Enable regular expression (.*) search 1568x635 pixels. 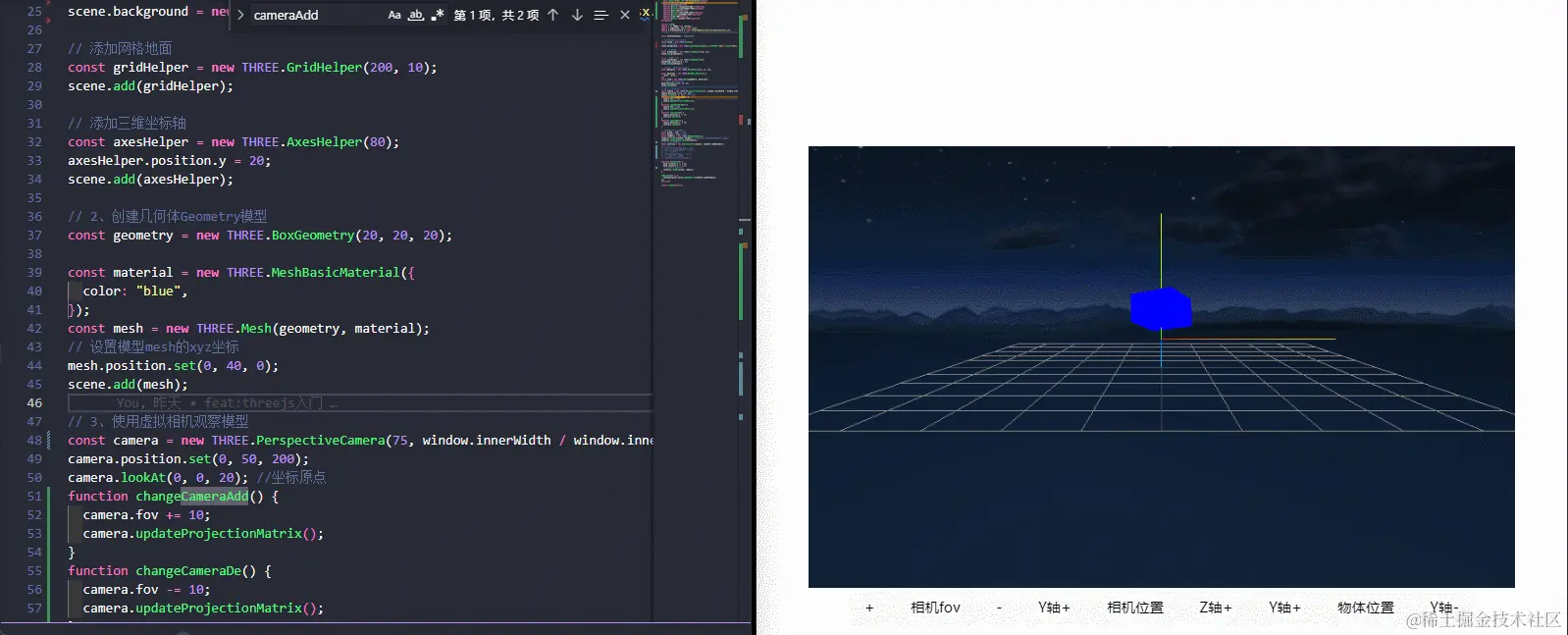coord(438,15)
